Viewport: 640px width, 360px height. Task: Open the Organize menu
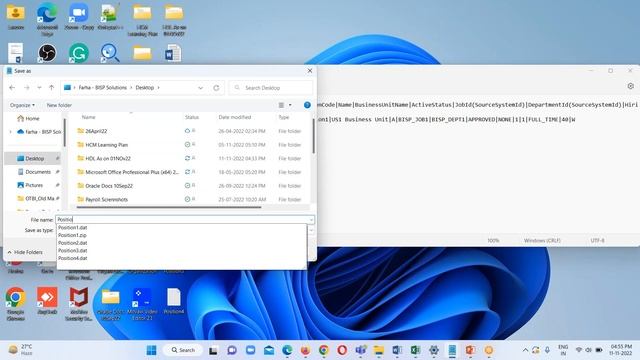coord(22,105)
